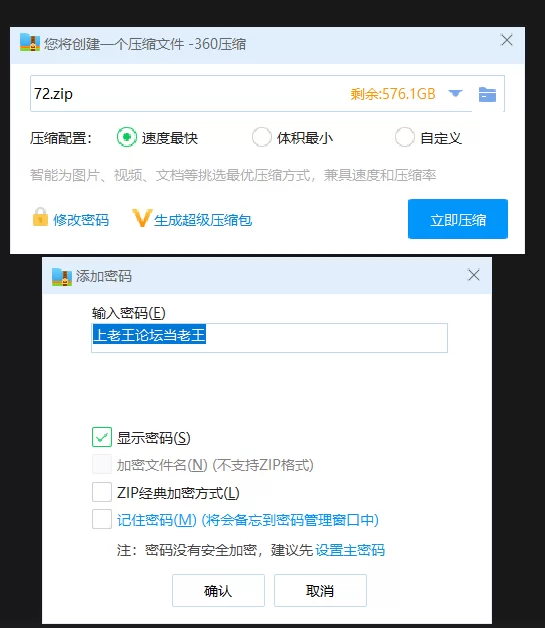Follow the 设置主密码 link

coord(350,550)
